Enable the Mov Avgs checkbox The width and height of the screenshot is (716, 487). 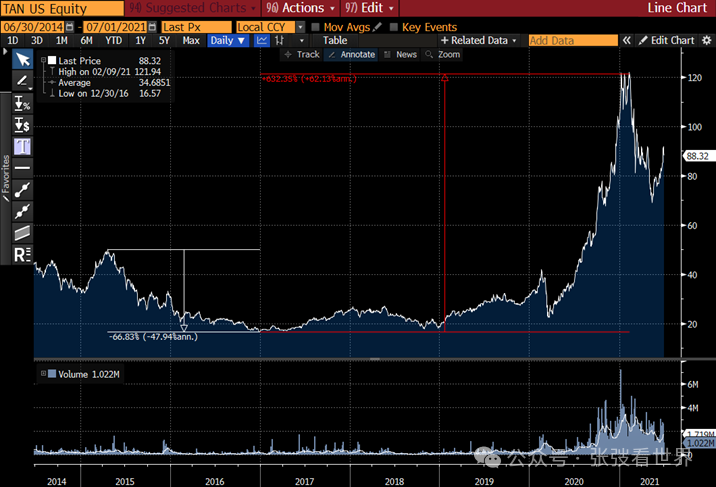315,27
